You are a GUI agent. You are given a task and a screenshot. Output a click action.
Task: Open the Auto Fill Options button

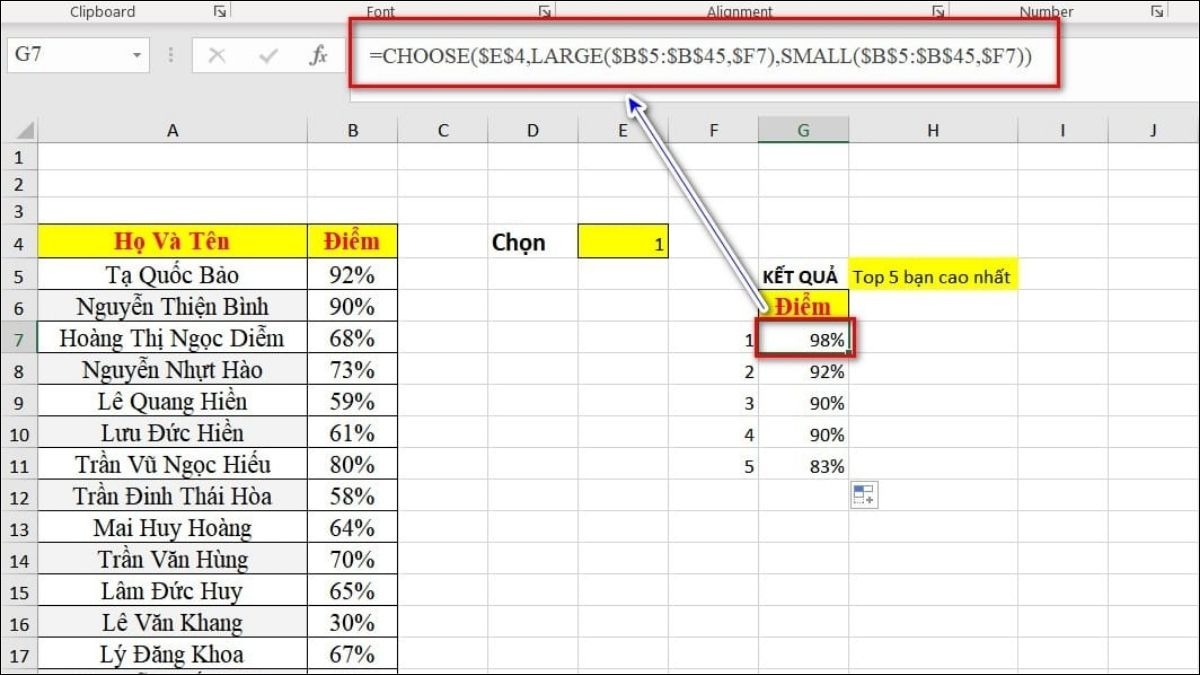point(864,494)
